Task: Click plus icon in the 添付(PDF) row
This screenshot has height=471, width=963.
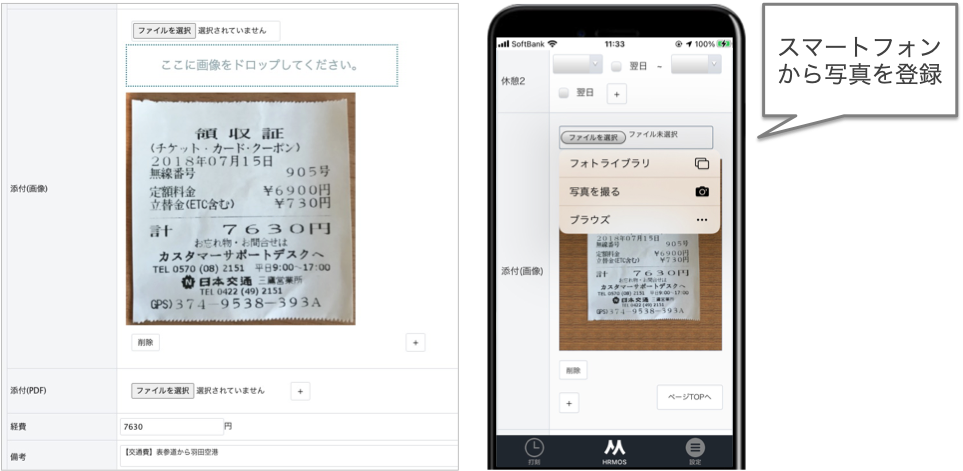Action: pos(301,391)
